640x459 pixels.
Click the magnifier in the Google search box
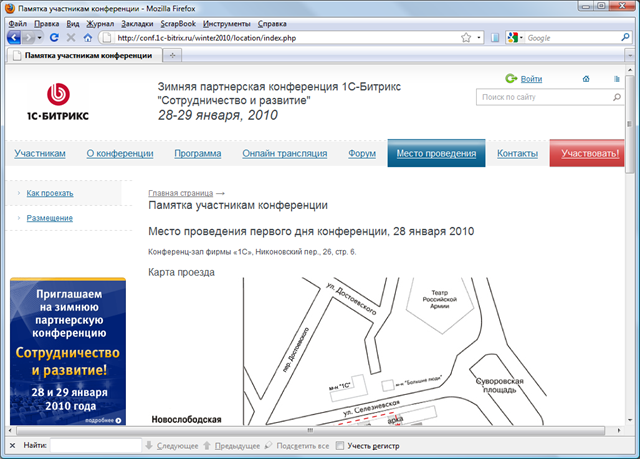pyautogui.click(x=625, y=38)
